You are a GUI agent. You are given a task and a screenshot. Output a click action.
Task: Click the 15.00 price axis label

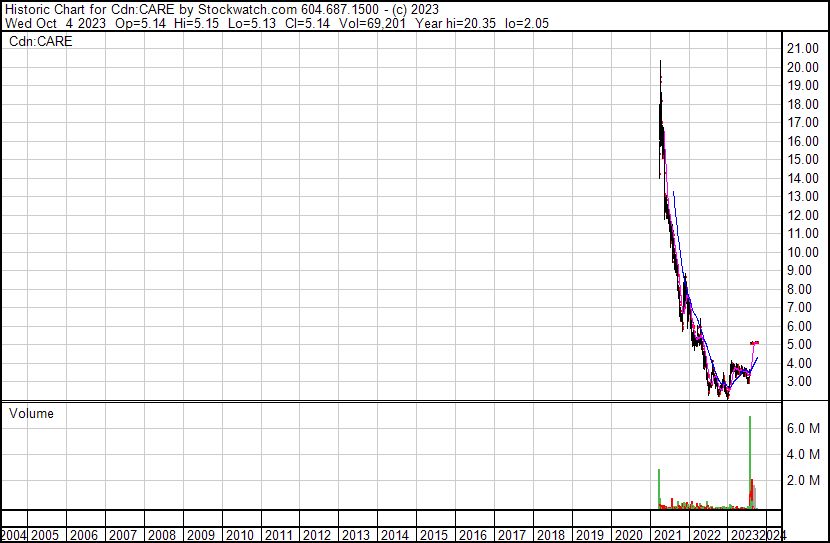(804, 159)
